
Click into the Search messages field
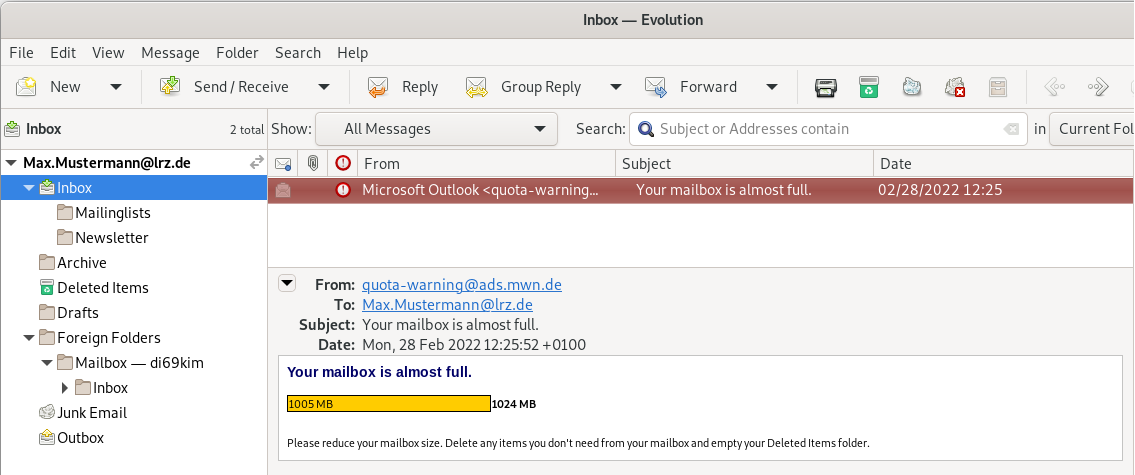[x=825, y=129]
